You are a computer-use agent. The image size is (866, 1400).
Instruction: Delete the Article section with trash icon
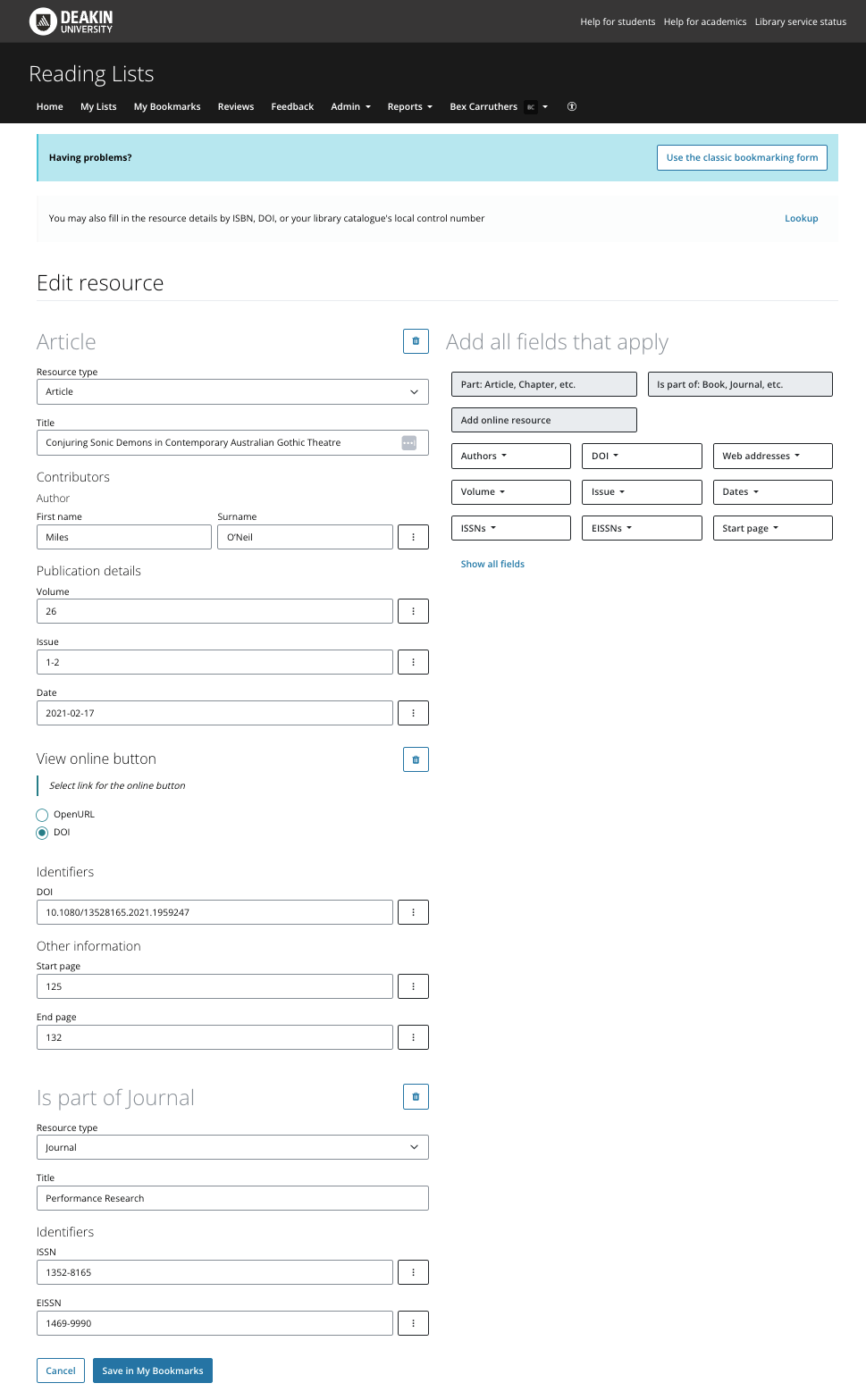pyautogui.click(x=416, y=341)
